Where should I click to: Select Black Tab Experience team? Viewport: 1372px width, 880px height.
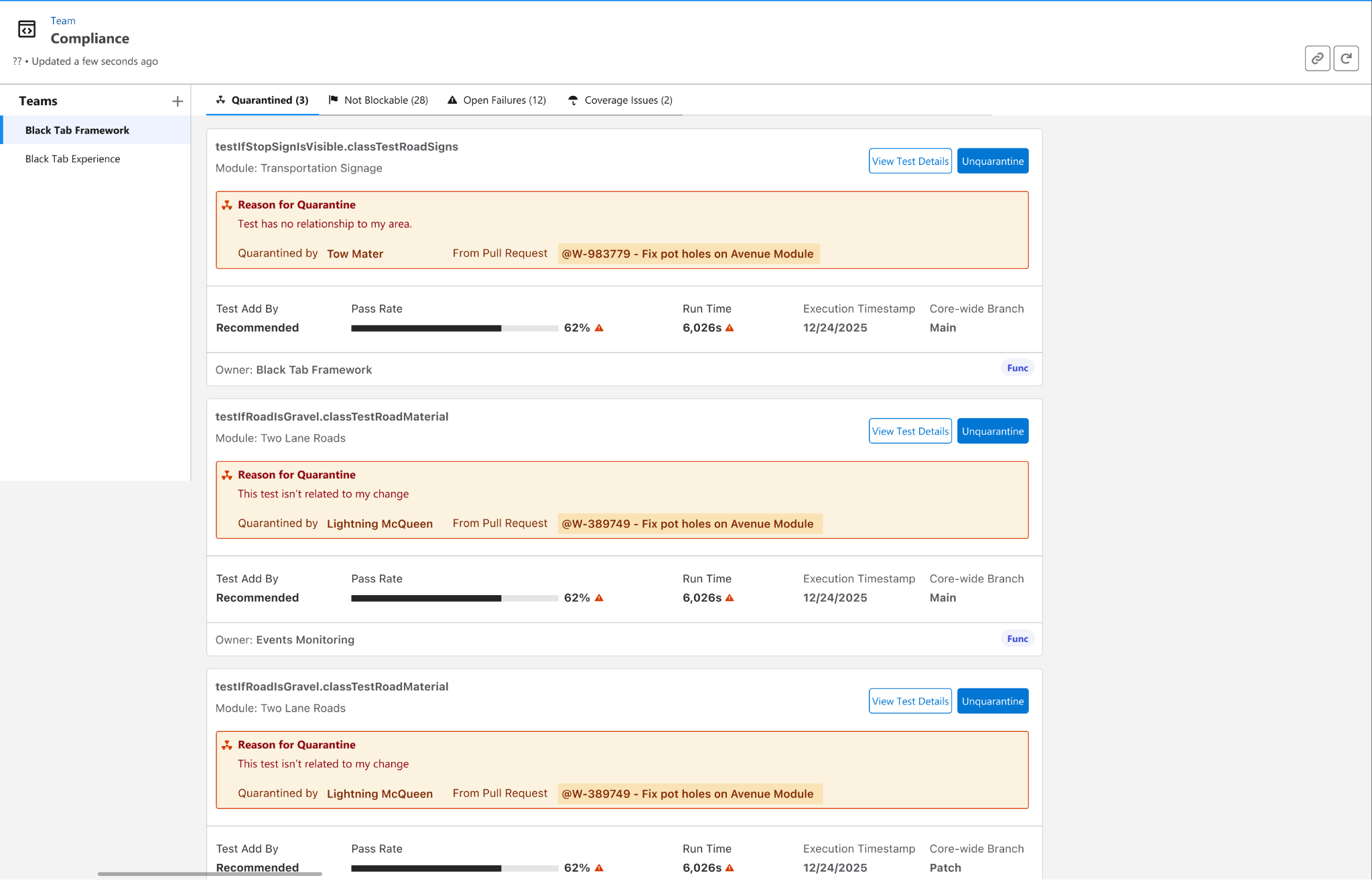click(x=96, y=159)
